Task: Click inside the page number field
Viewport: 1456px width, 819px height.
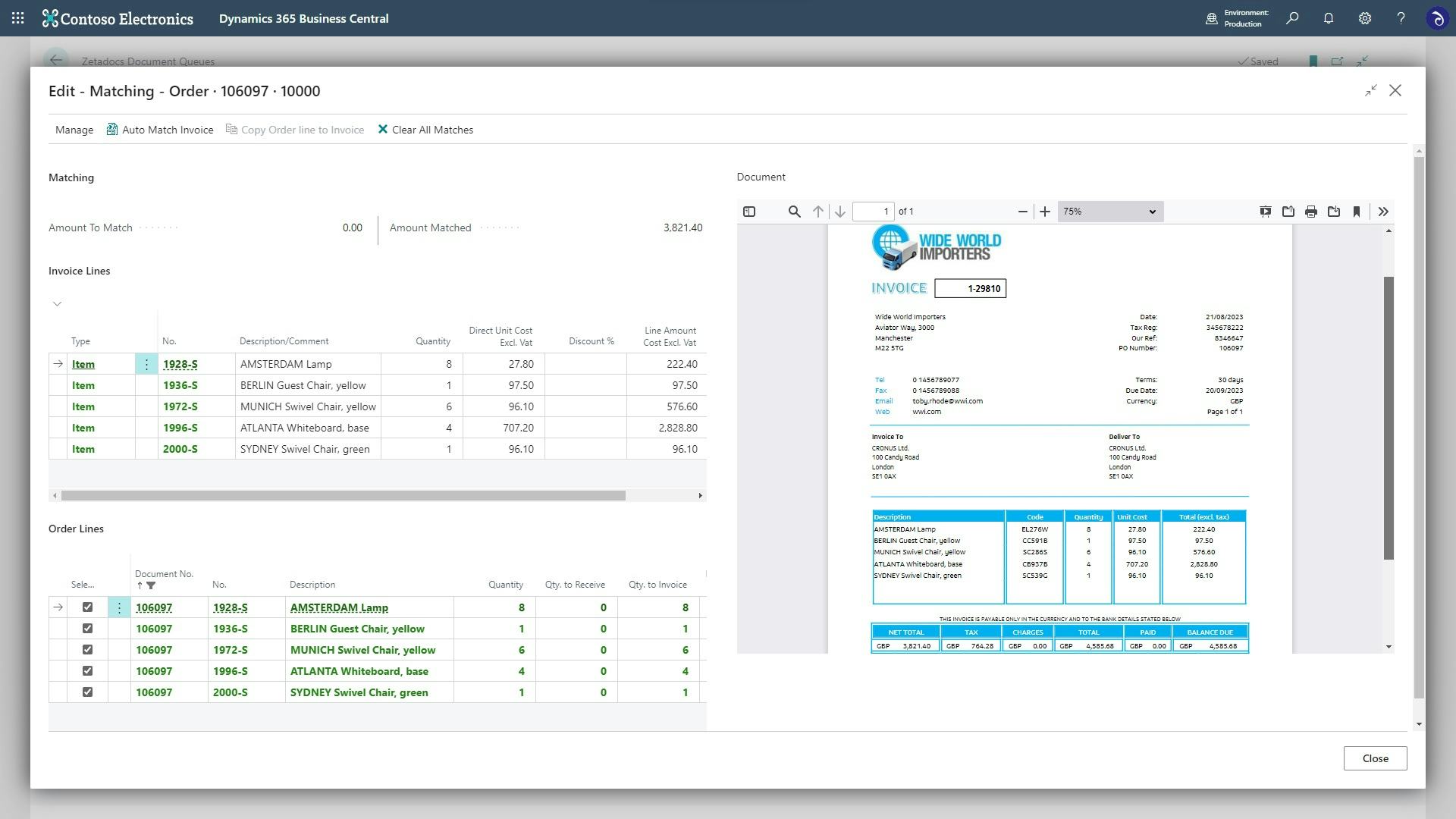Action: 874,212
